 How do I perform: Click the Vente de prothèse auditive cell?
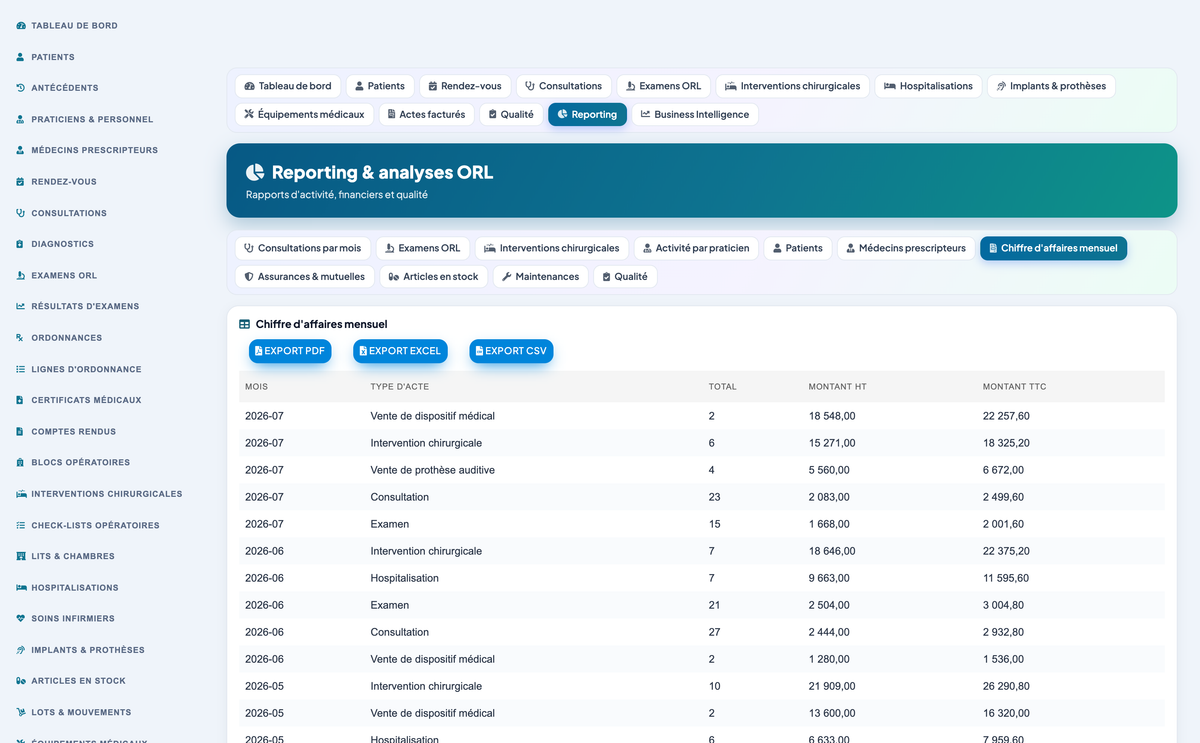432,470
